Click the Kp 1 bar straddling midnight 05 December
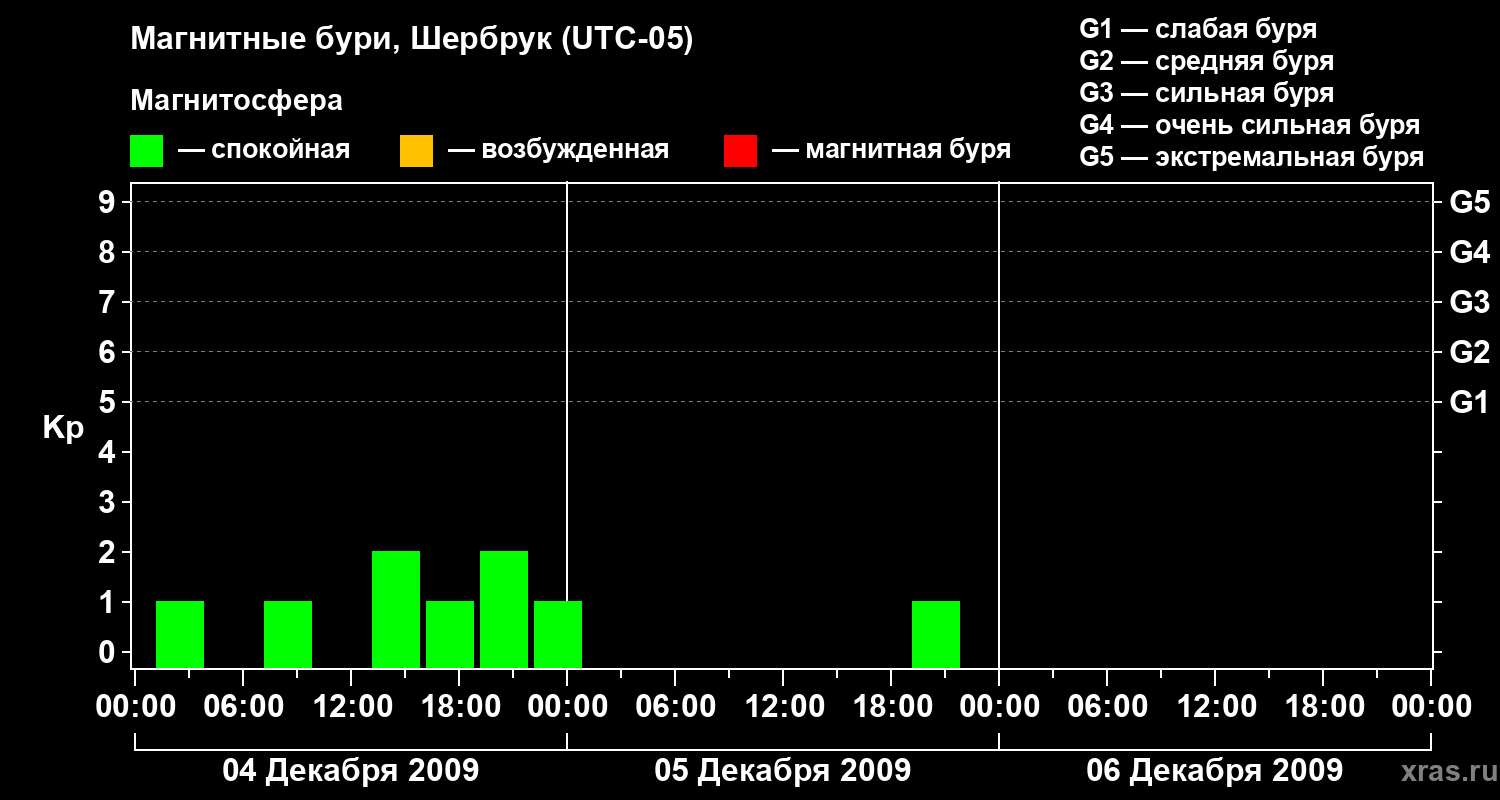The image size is (1500, 800). tap(558, 634)
